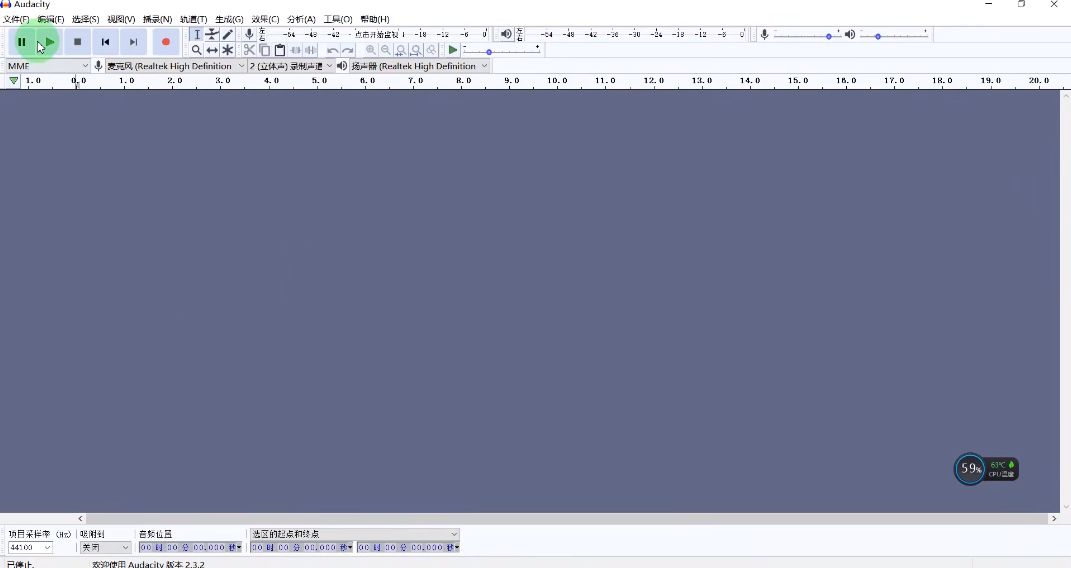Image resolution: width=1071 pixels, height=568 pixels.
Task: Click the Zoom In magnifier icon
Action: click(x=370, y=50)
